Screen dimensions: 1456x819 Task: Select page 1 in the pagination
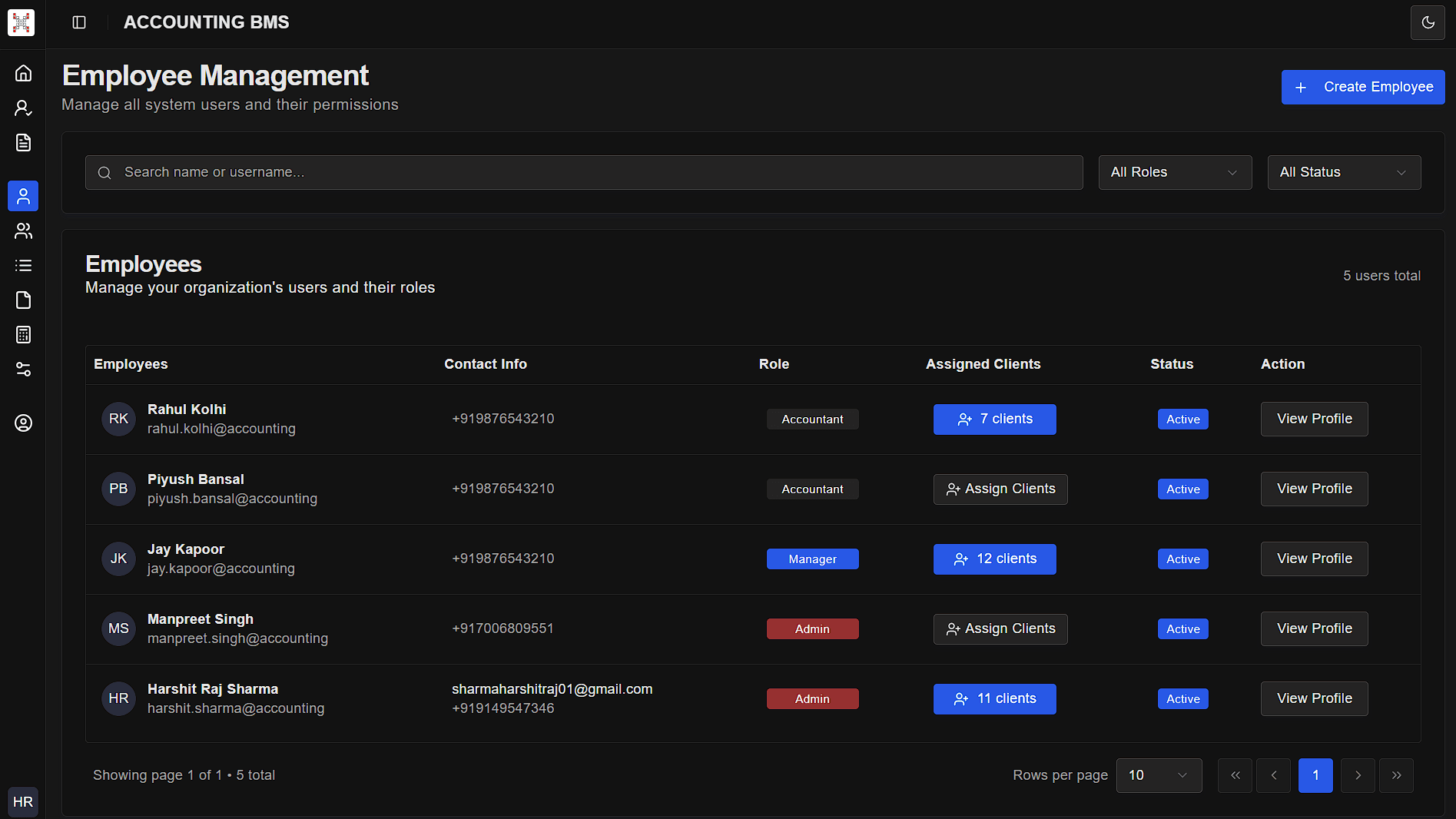(1315, 775)
